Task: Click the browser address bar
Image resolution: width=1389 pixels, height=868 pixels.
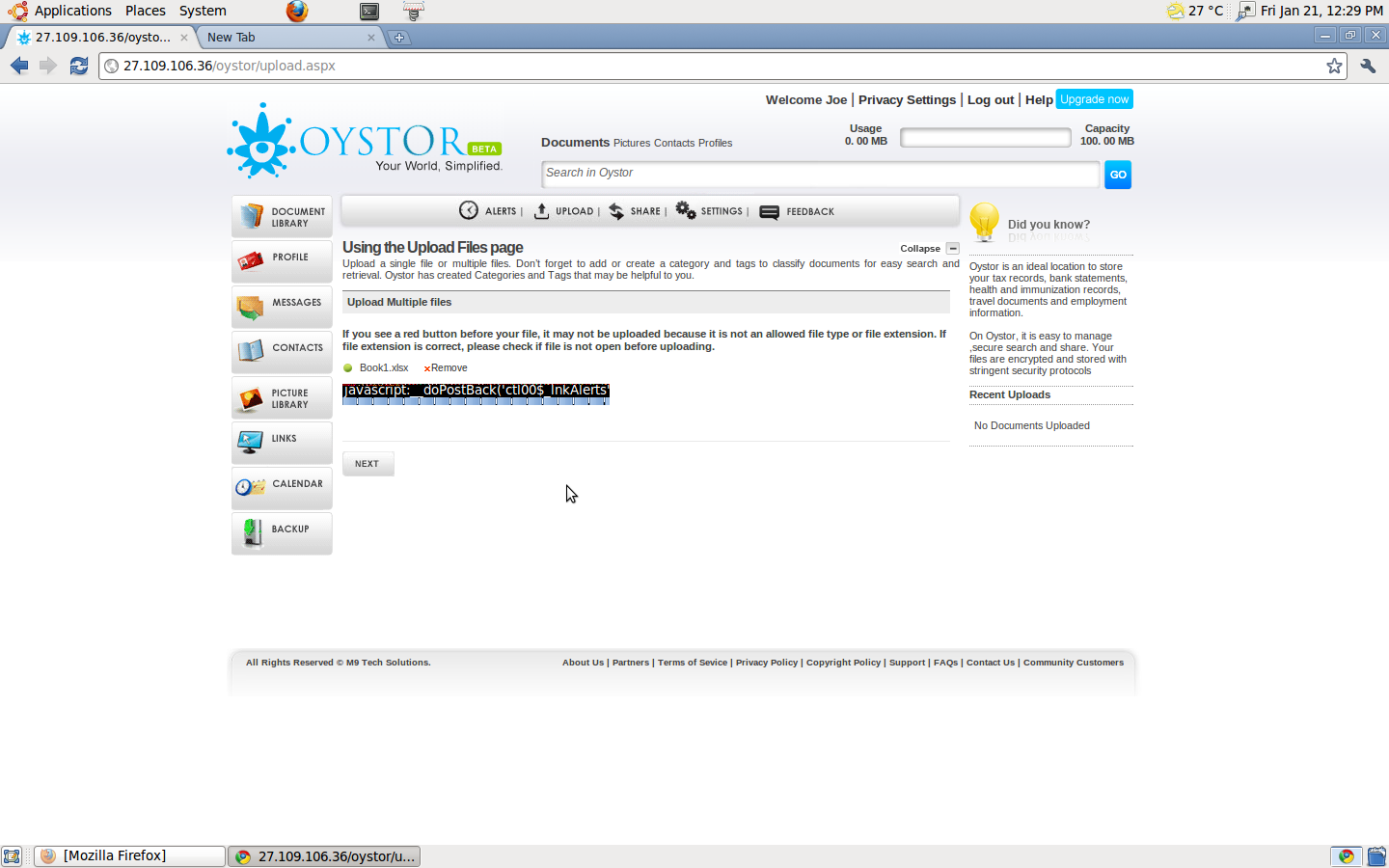Action: pyautogui.click(x=722, y=66)
